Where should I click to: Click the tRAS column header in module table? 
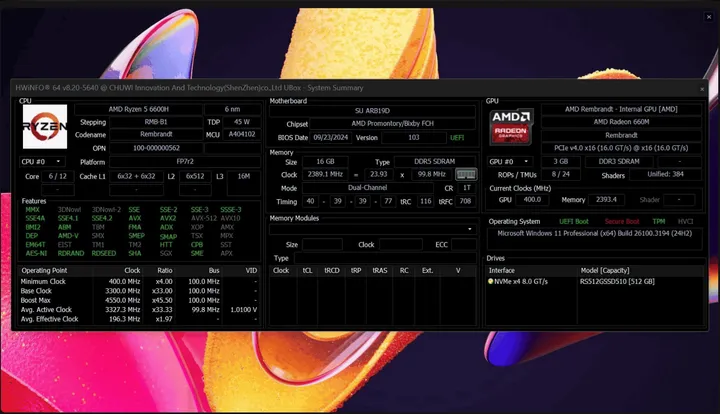(x=380, y=271)
